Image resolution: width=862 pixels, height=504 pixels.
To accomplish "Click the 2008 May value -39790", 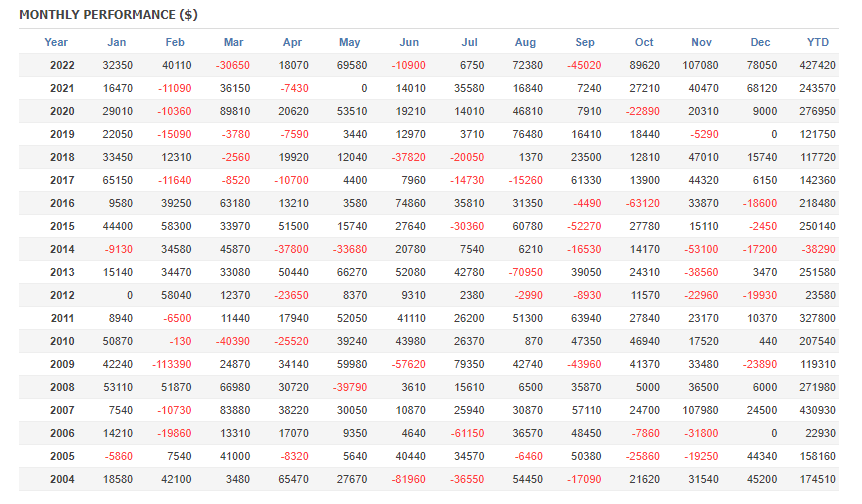I will coord(350,387).
